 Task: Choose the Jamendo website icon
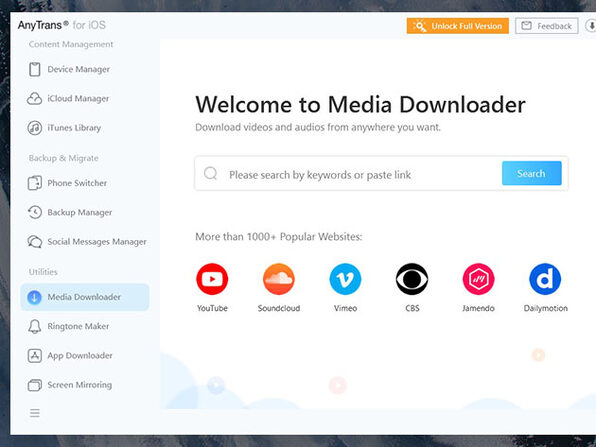click(479, 279)
